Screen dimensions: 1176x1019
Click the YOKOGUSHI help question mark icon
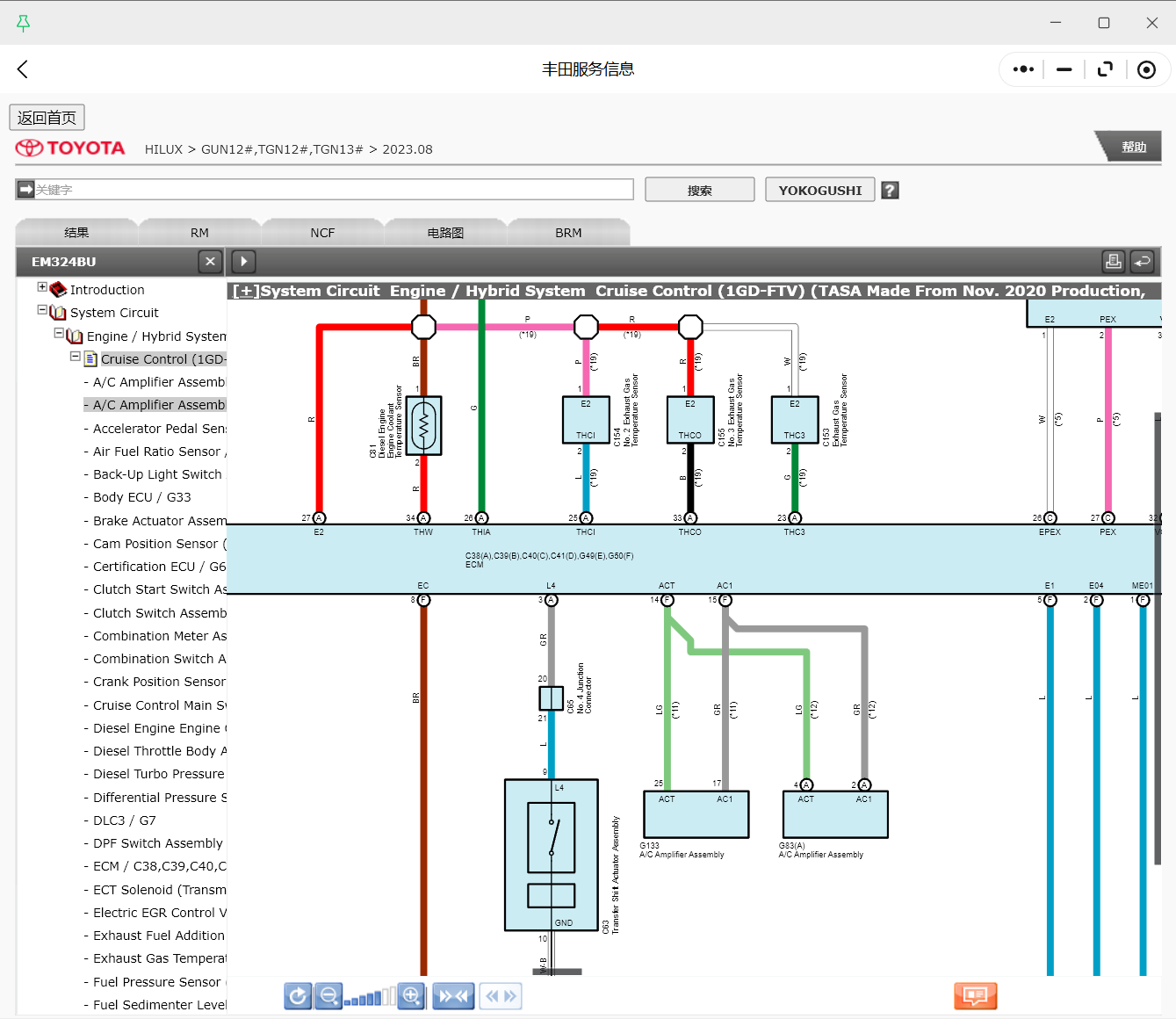click(890, 189)
